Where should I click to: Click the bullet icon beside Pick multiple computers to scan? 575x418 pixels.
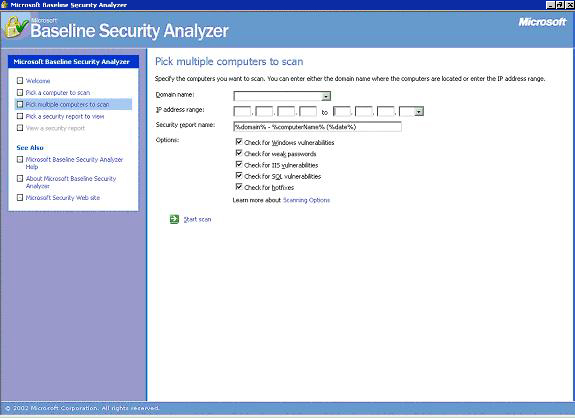pyautogui.click(x=20, y=104)
